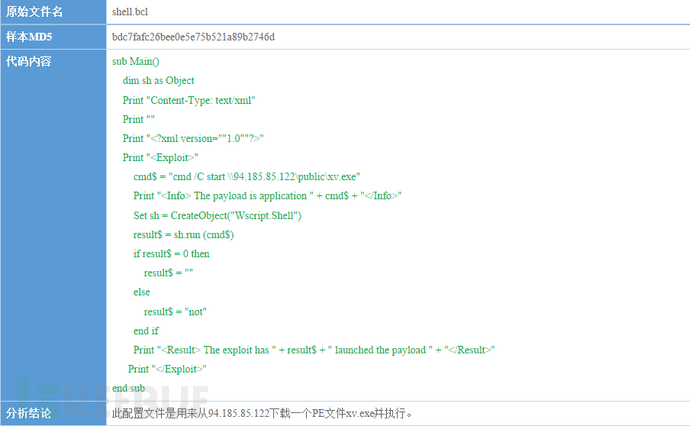Click the analysis conclusion text about 94.185.85.122
This screenshot has width=690, height=426.
[x=262, y=413]
